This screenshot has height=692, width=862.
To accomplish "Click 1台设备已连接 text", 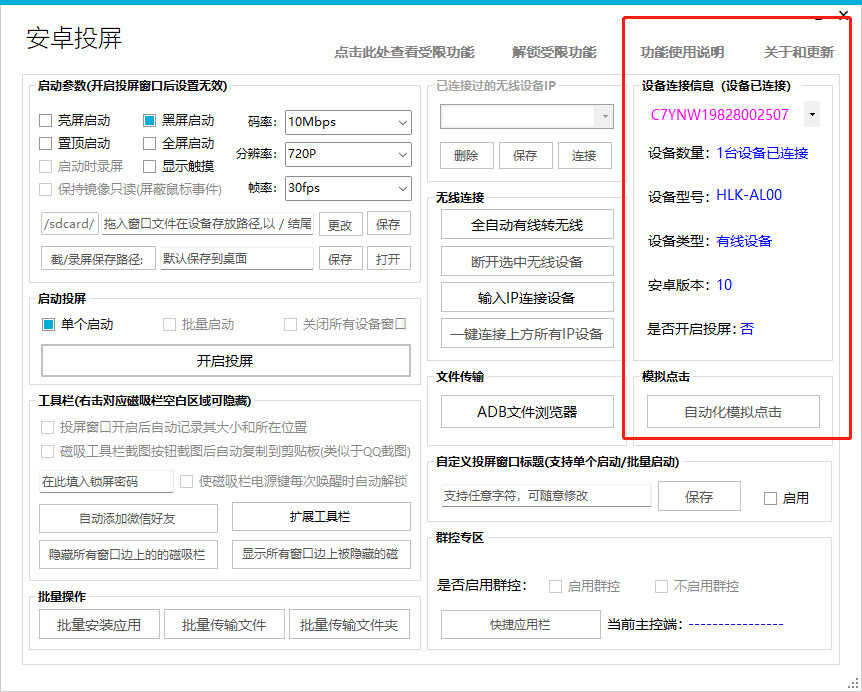I will click(762, 153).
